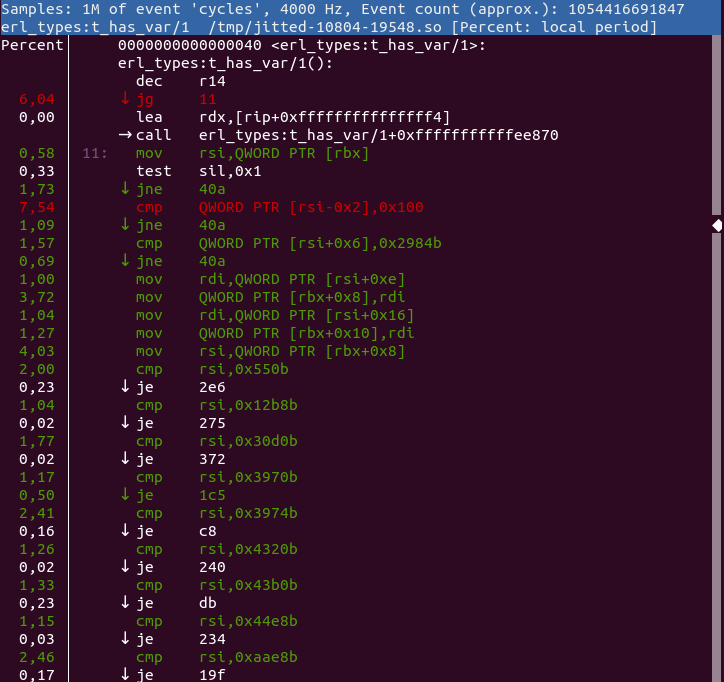This screenshot has width=724, height=682.
Task: Click the red 7,54 percent value
Action: (x=40, y=207)
